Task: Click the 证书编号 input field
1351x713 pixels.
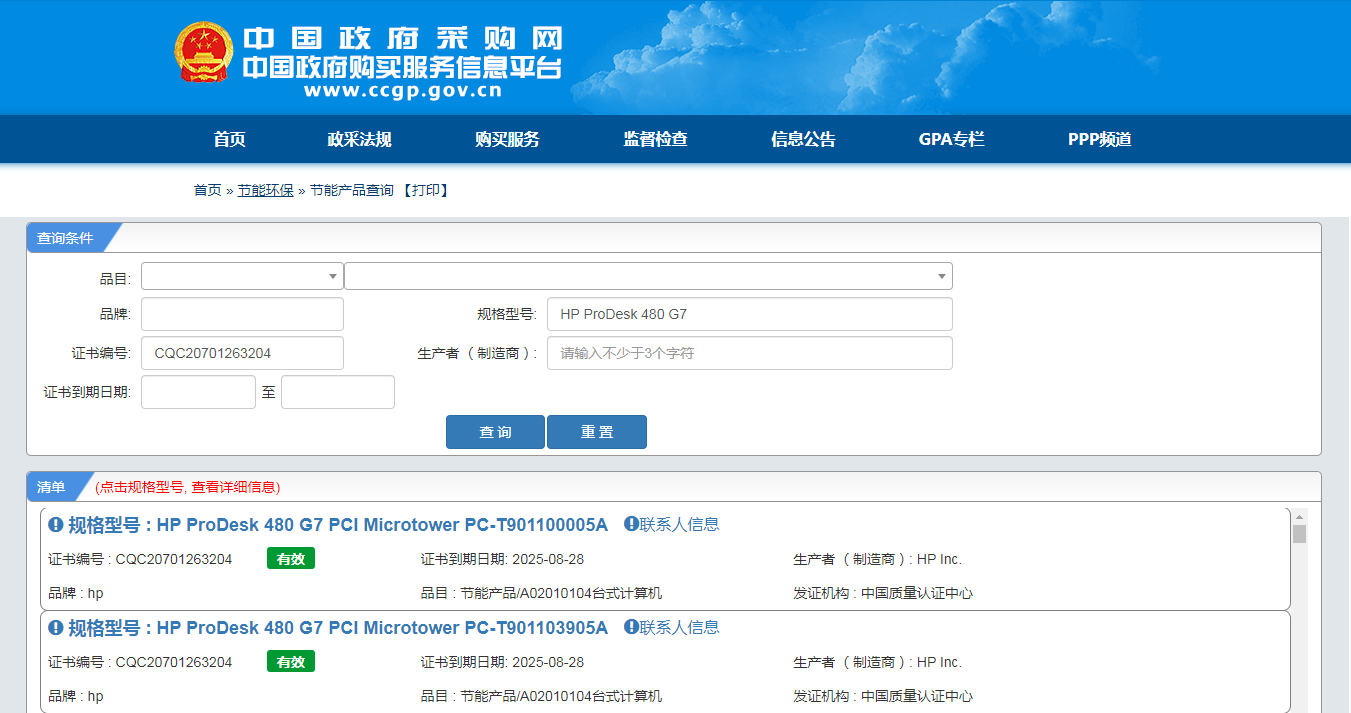Action: [x=242, y=353]
